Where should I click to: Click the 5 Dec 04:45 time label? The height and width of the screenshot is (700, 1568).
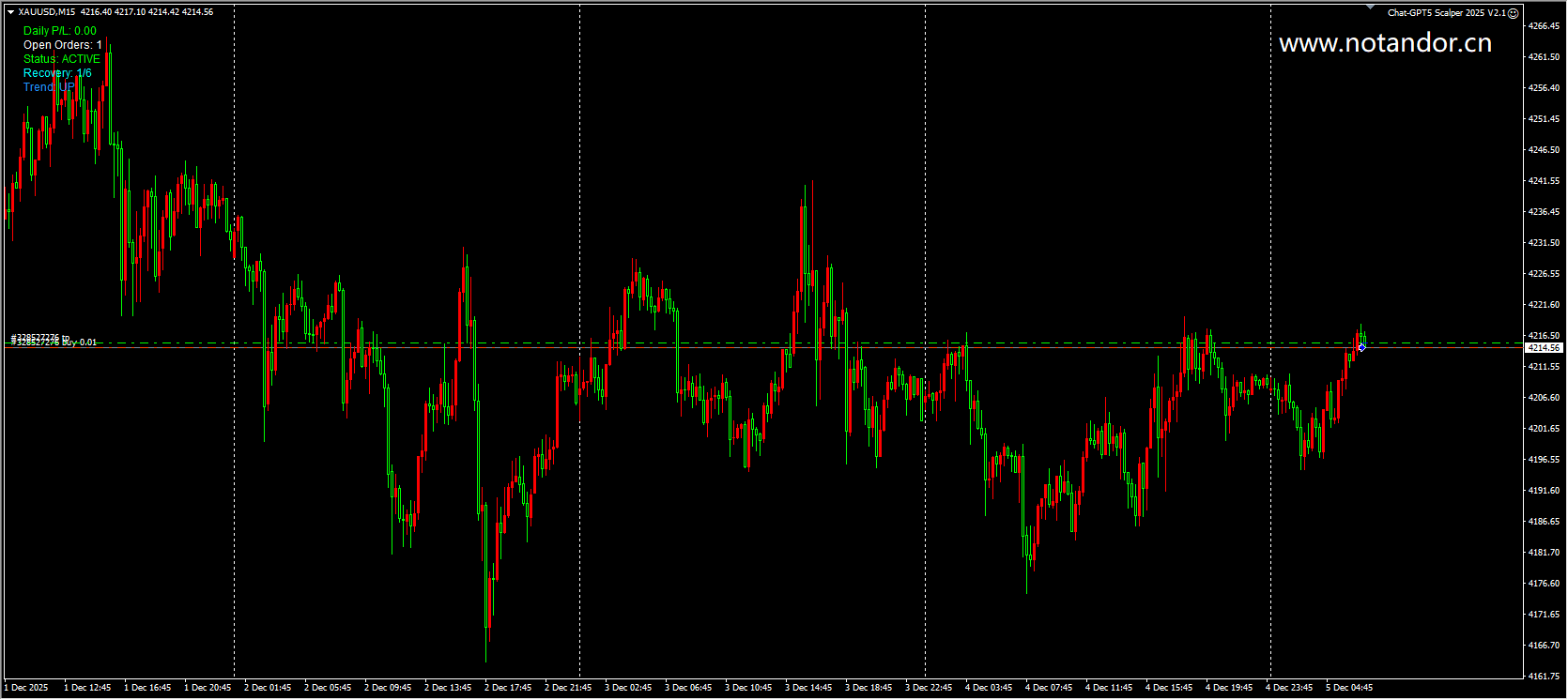point(1349,688)
